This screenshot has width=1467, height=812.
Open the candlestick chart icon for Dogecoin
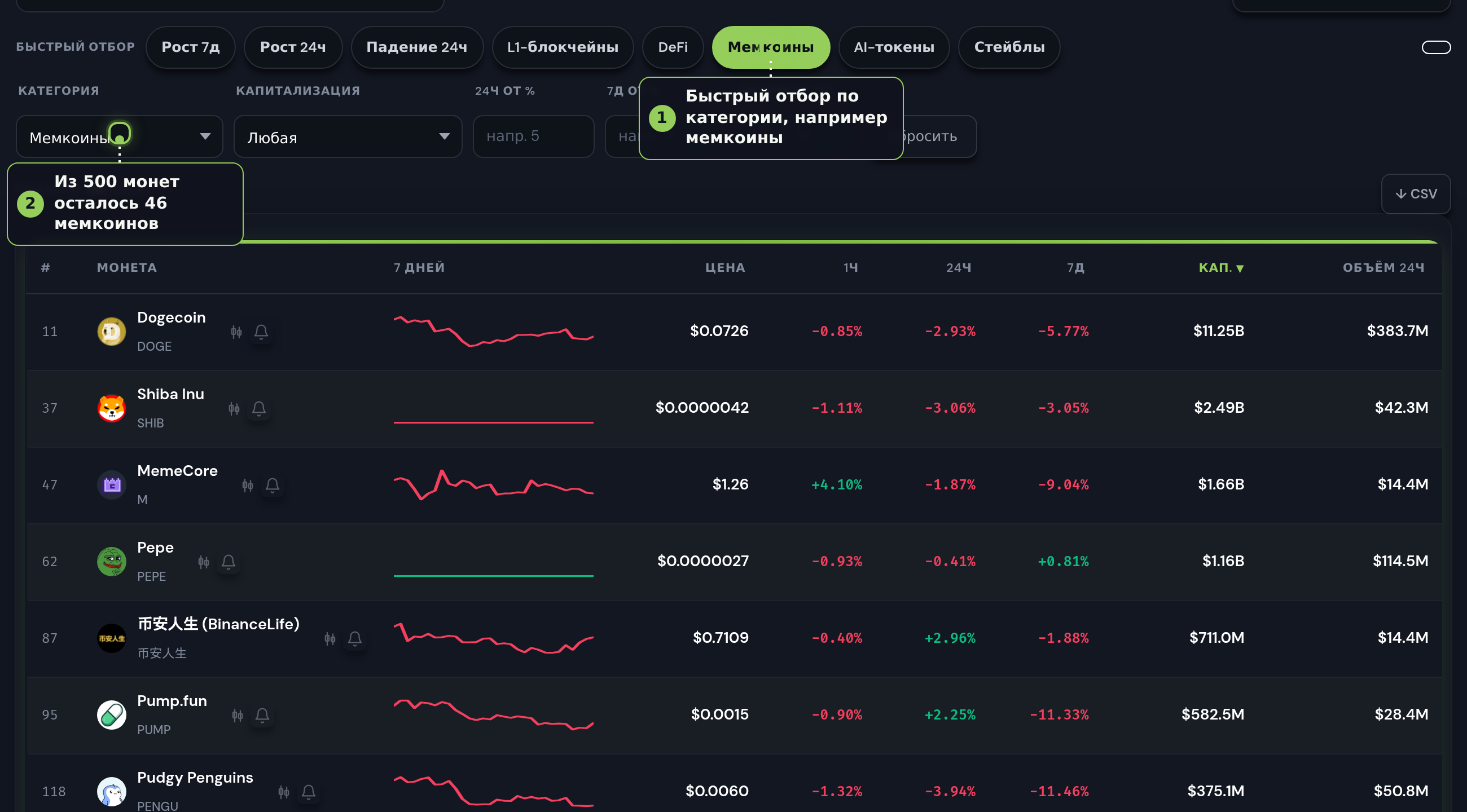(236, 332)
